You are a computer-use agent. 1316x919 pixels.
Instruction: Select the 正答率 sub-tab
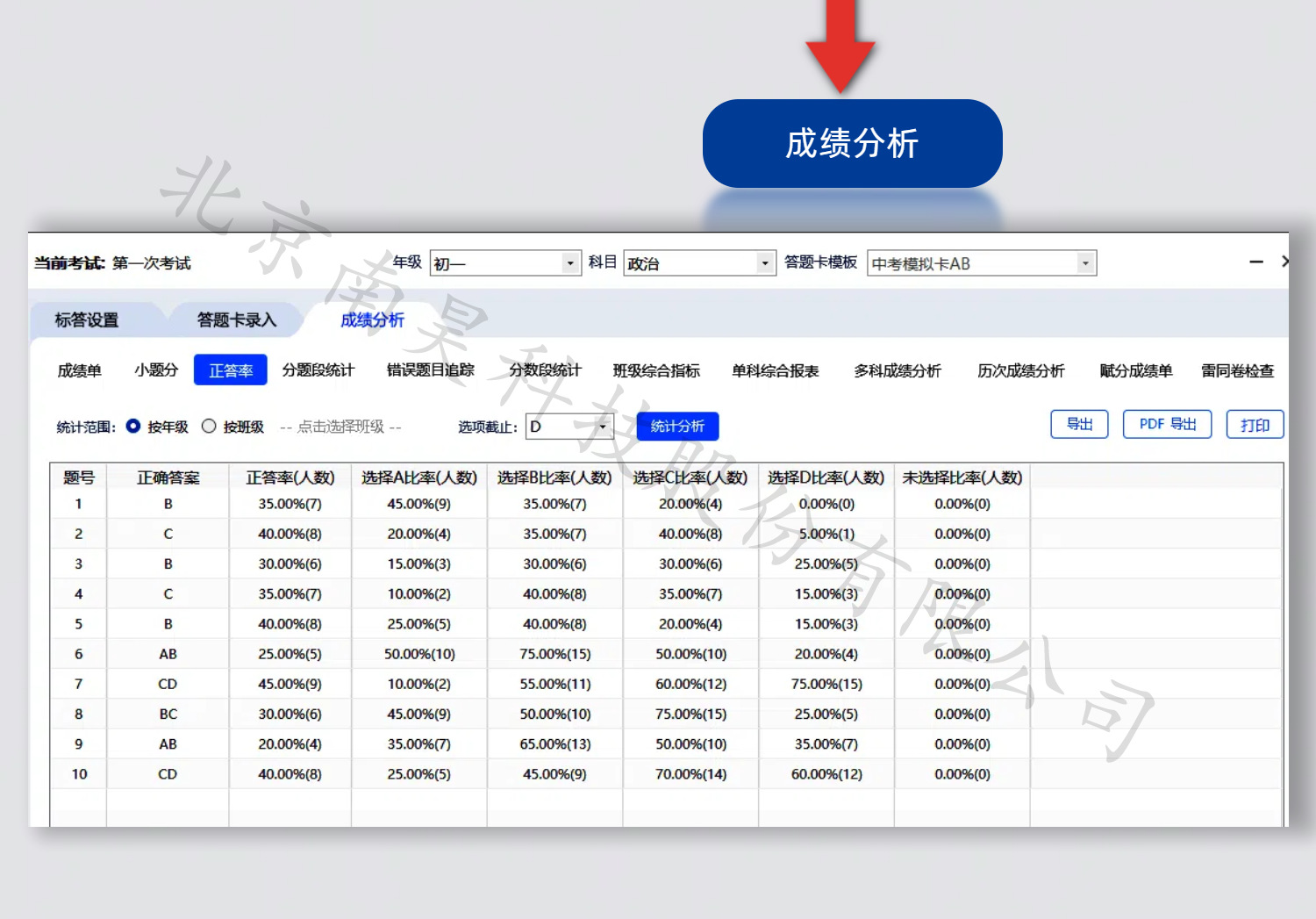tap(231, 370)
